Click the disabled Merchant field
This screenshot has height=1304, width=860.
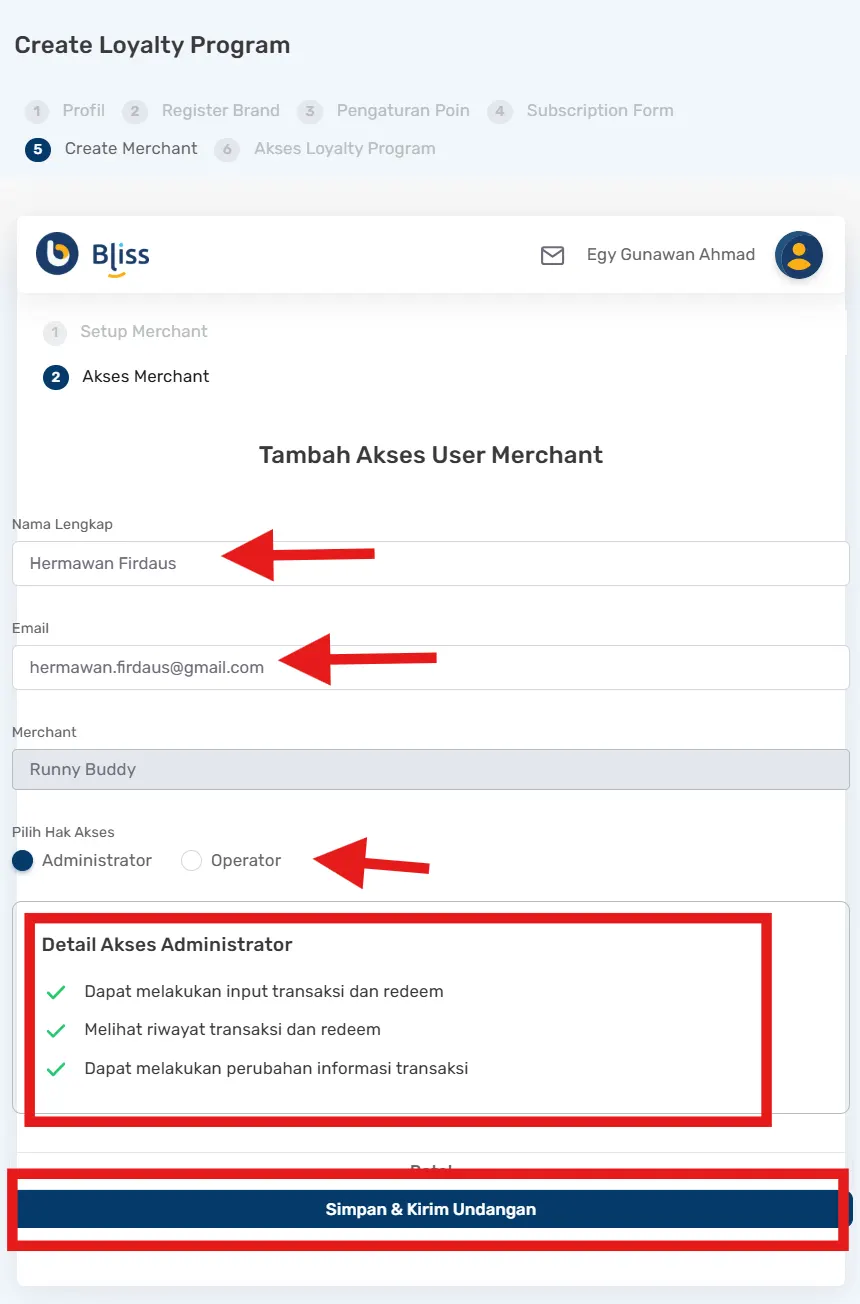click(430, 770)
